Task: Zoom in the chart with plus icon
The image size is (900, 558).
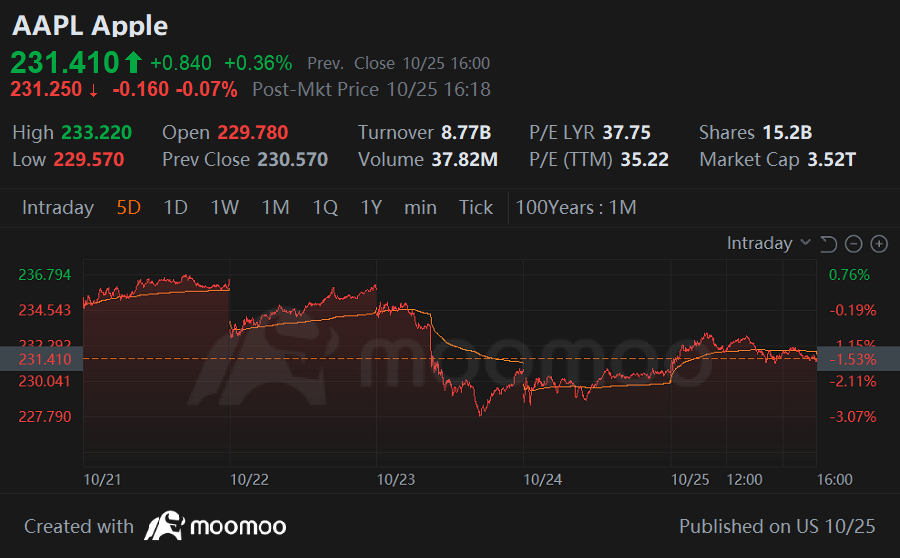Action: coord(879,244)
